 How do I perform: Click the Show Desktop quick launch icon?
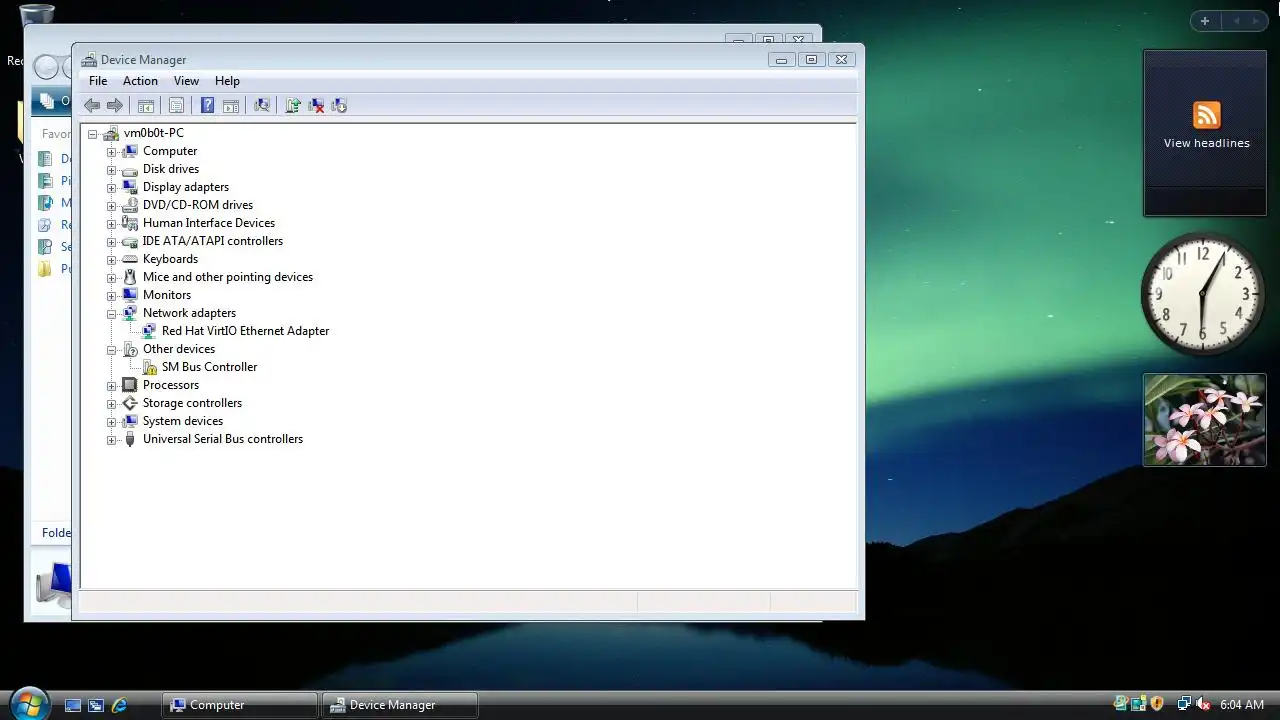73,705
